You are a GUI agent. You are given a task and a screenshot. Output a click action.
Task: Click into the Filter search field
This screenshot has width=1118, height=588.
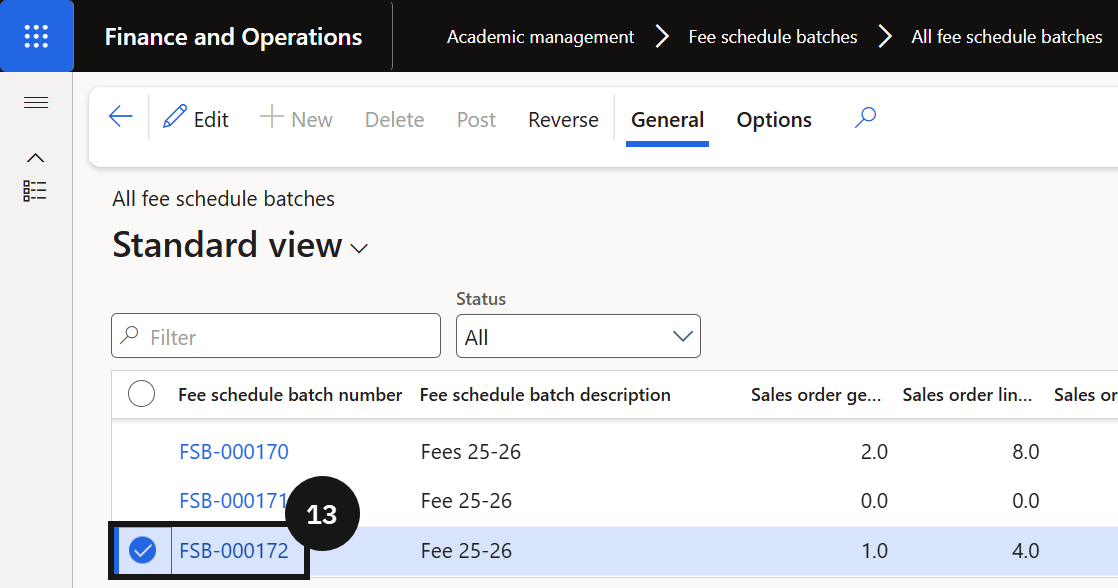tap(276, 336)
